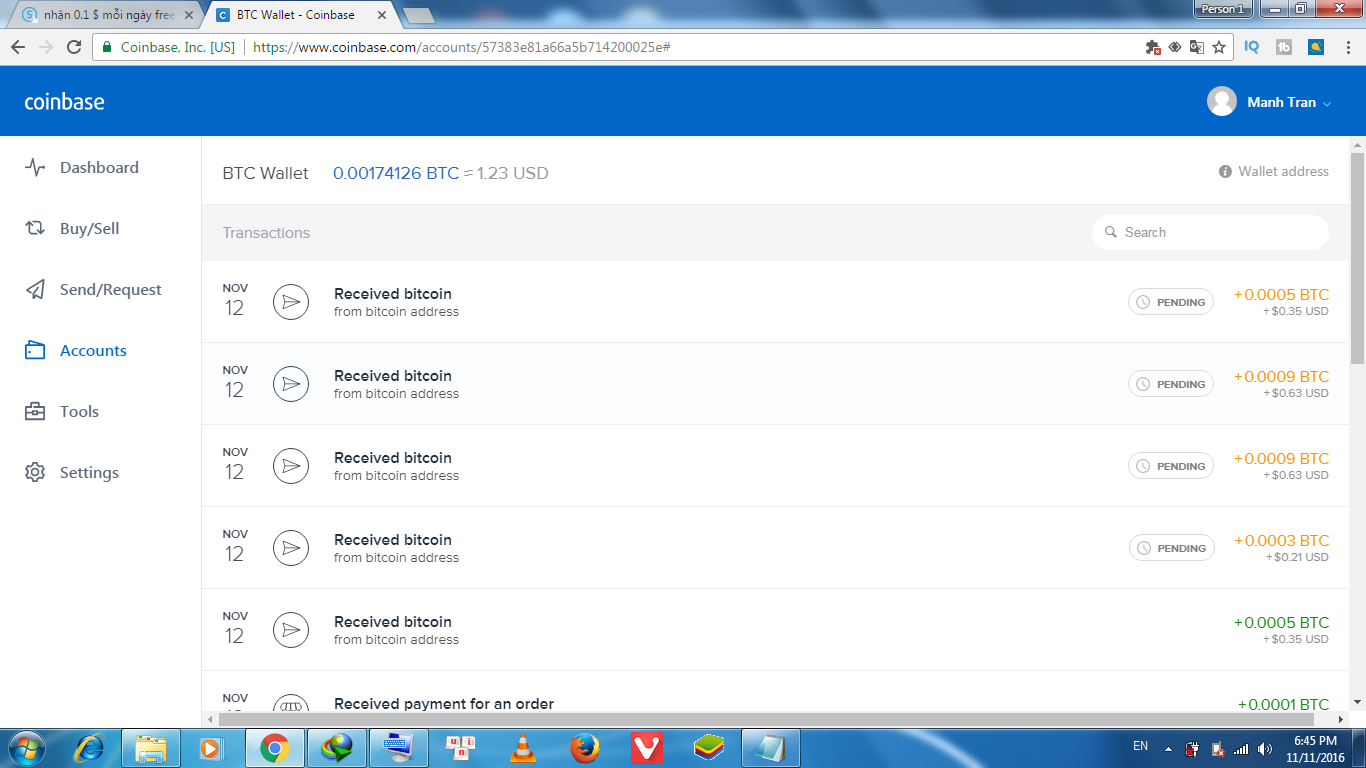Open the On-Screen Keyboard from the taskbar
This screenshot has height=768, width=1366.
click(399, 747)
